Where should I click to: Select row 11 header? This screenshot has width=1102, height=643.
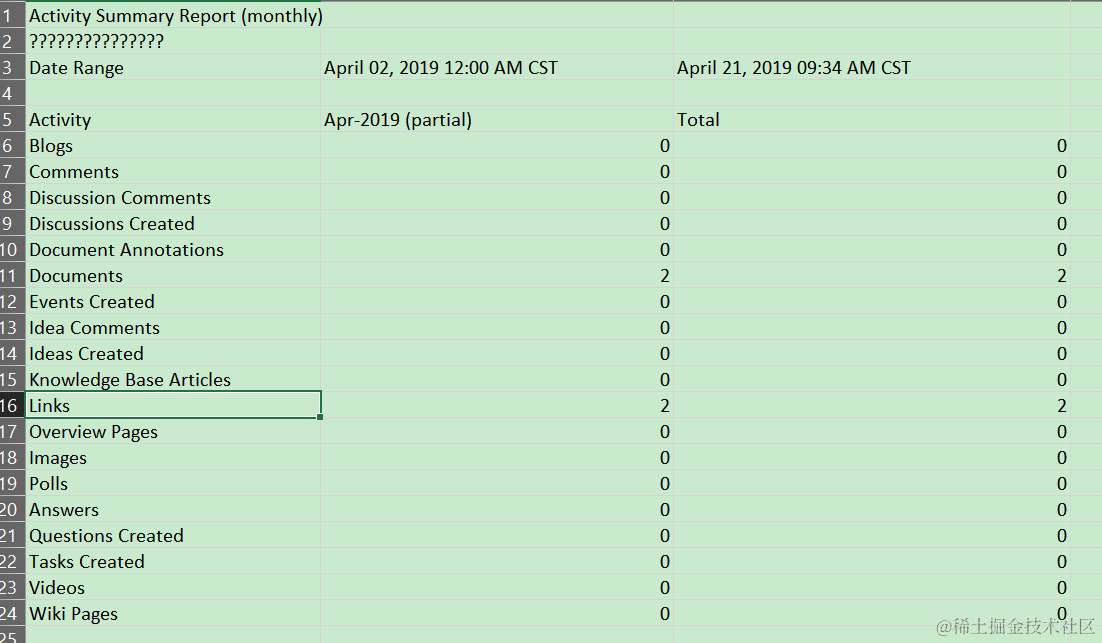pos(10,276)
